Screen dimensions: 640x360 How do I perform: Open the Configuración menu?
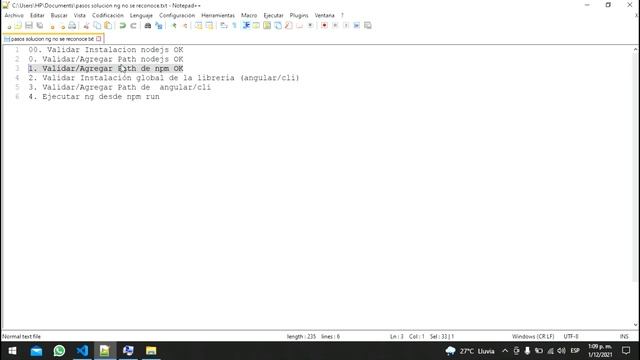(177, 15)
